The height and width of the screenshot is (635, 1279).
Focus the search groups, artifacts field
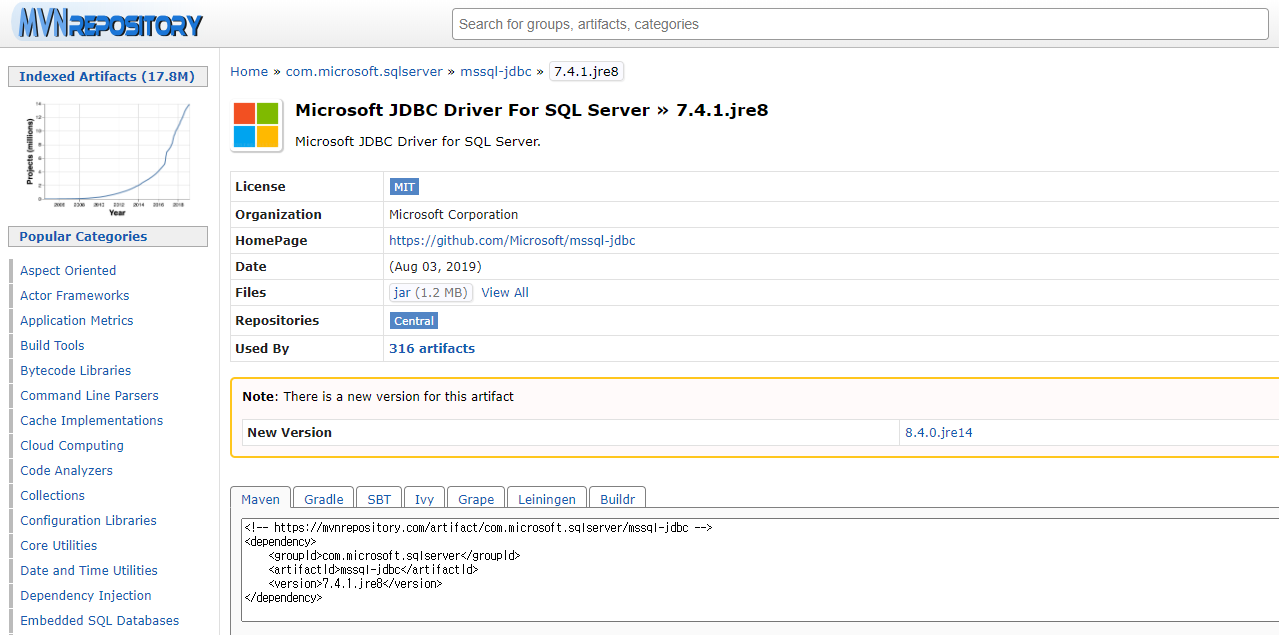[x=860, y=24]
